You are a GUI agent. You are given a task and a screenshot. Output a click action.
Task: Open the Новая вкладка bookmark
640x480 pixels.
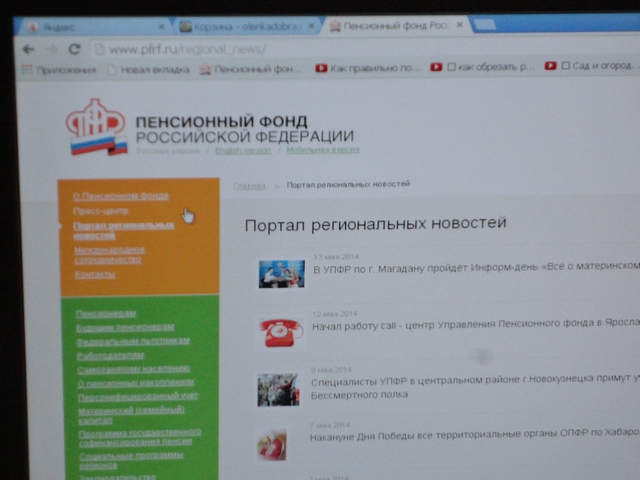click(148, 69)
